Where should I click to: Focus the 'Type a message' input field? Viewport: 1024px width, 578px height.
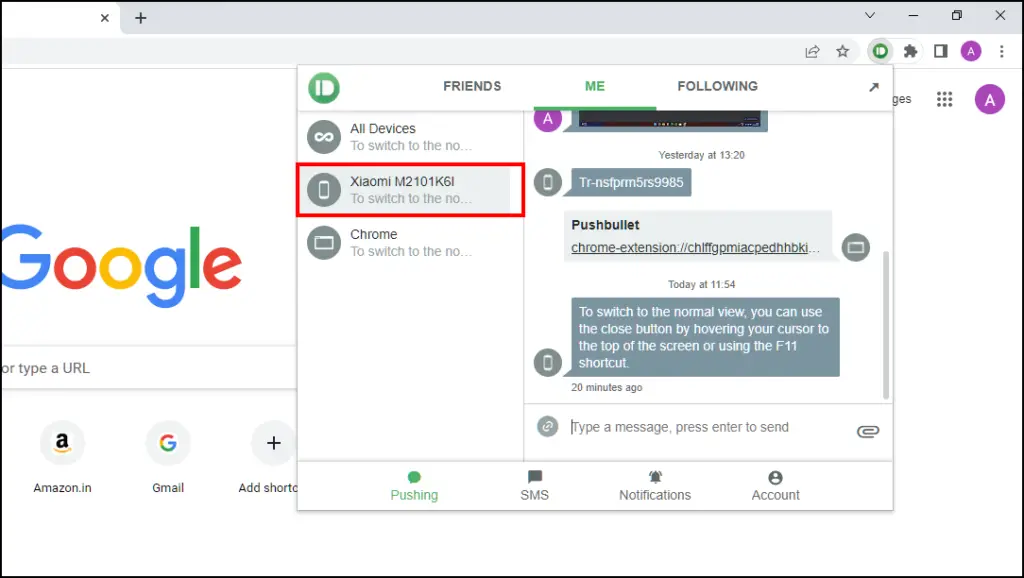709,427
